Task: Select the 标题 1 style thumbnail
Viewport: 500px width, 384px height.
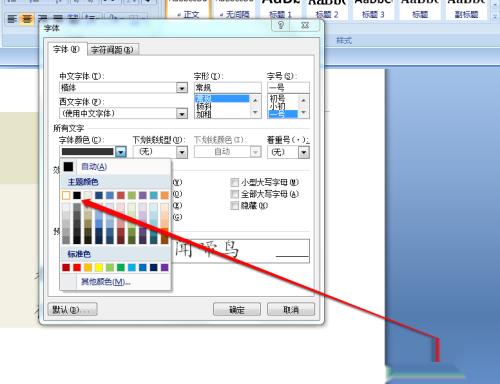Action: pyautogui.click(x=280, y=9)
